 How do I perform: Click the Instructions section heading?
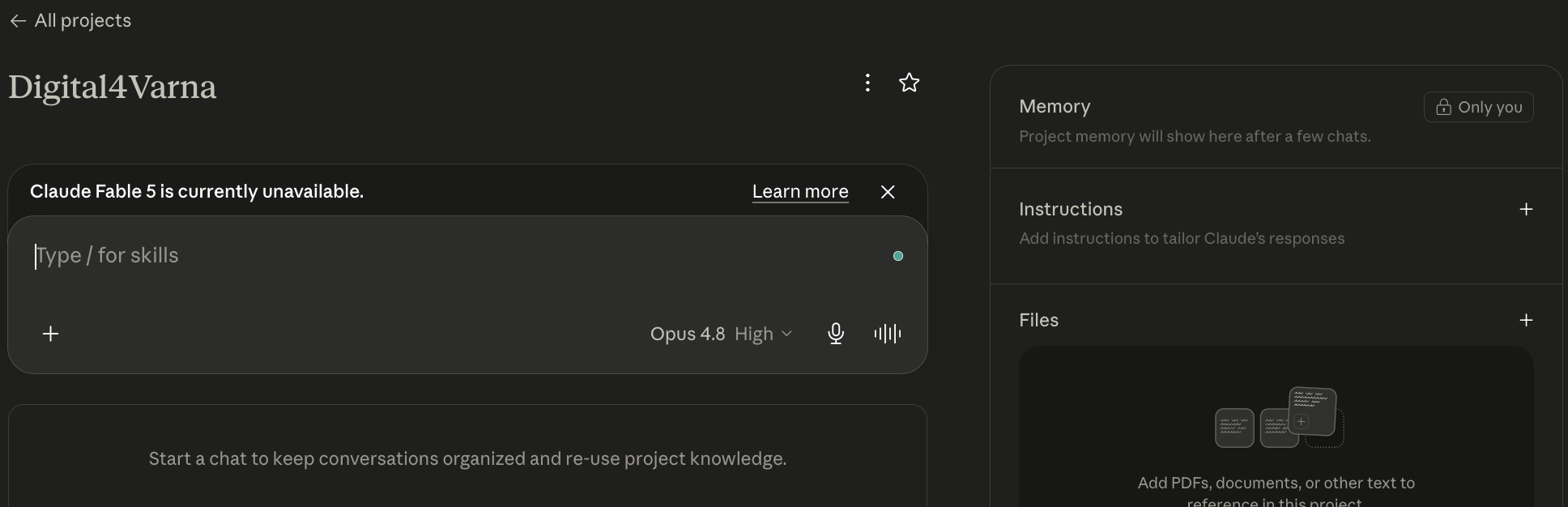point(1071,209)
